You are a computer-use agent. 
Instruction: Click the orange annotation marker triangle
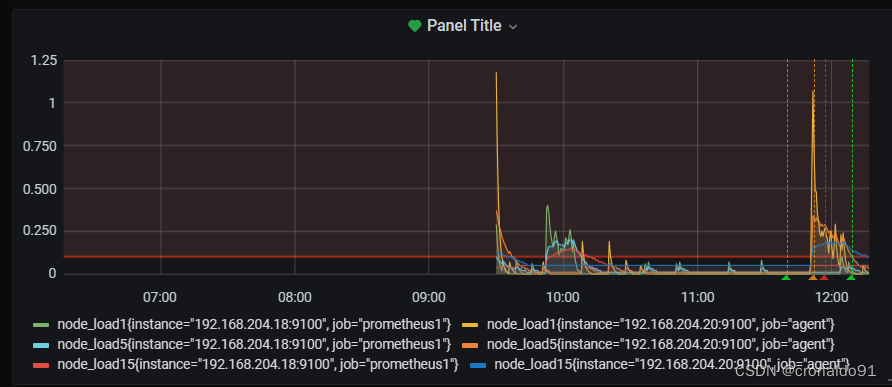coord(813,277)
